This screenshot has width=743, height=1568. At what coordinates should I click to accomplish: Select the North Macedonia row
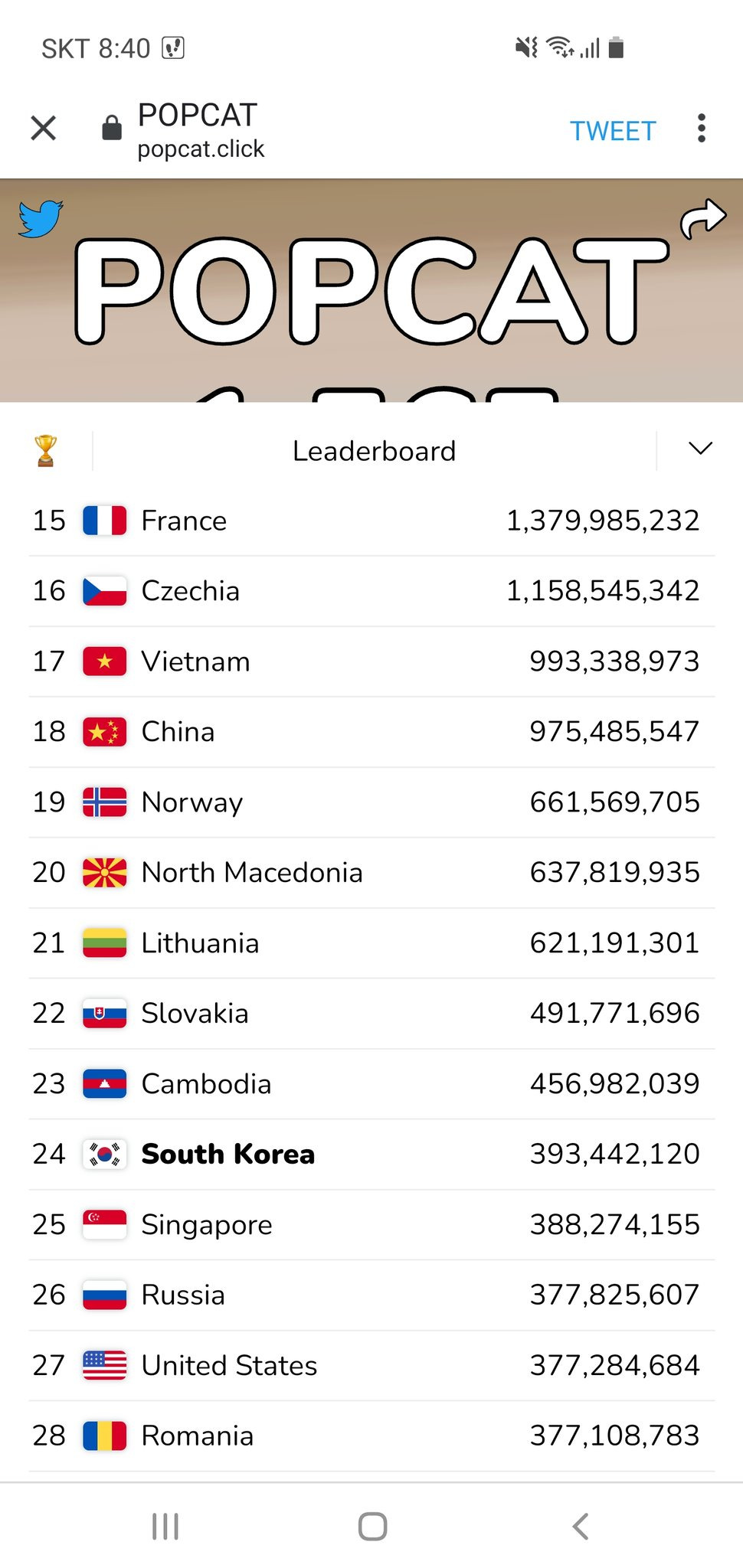(371, 873)
